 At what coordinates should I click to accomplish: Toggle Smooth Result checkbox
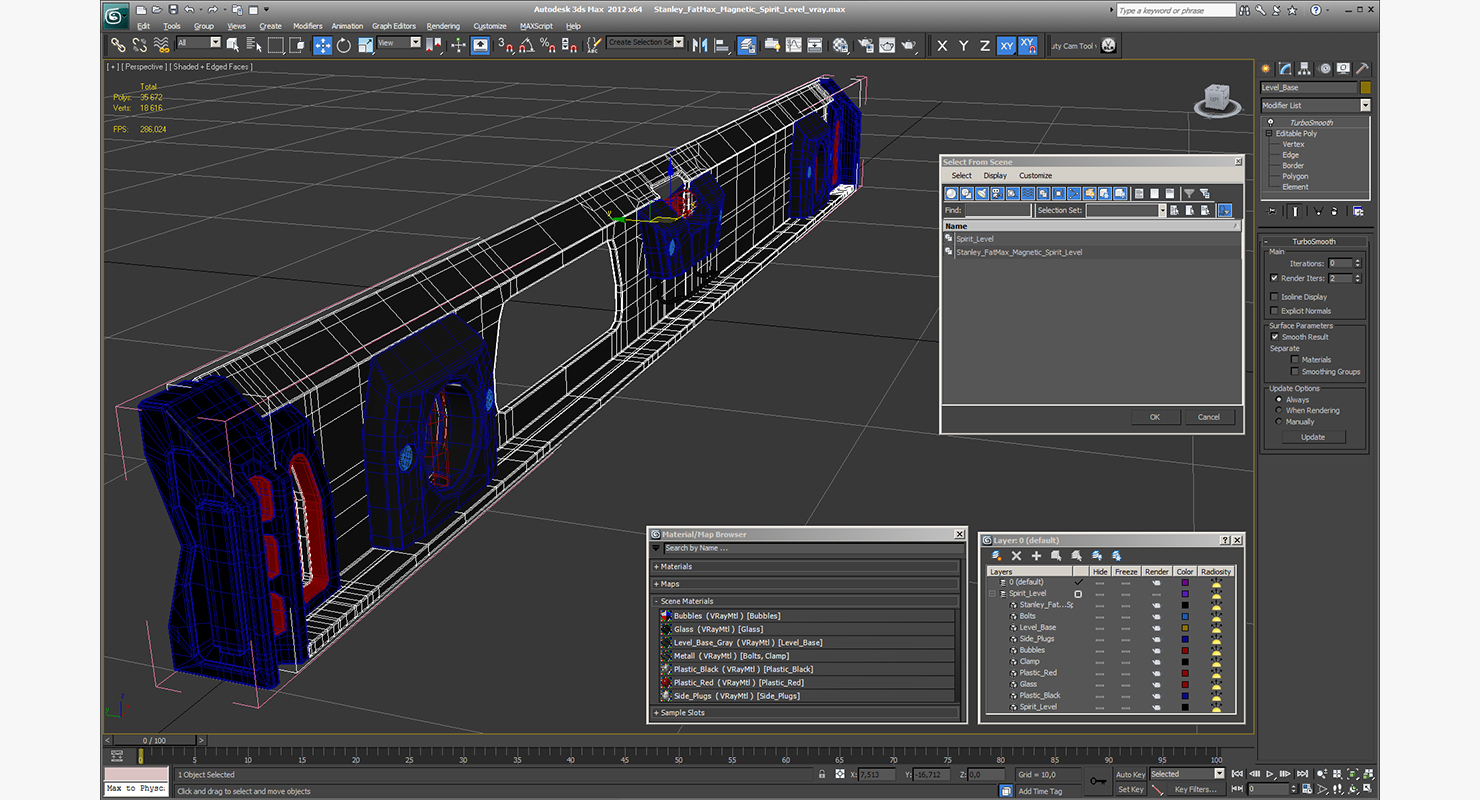[1274, 337]
